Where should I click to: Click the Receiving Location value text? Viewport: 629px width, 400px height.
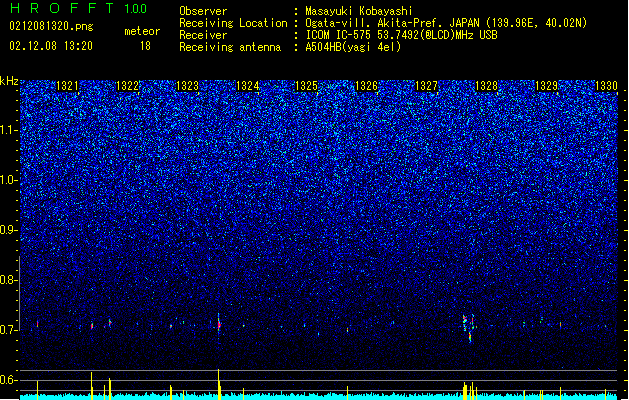point(446,23)
